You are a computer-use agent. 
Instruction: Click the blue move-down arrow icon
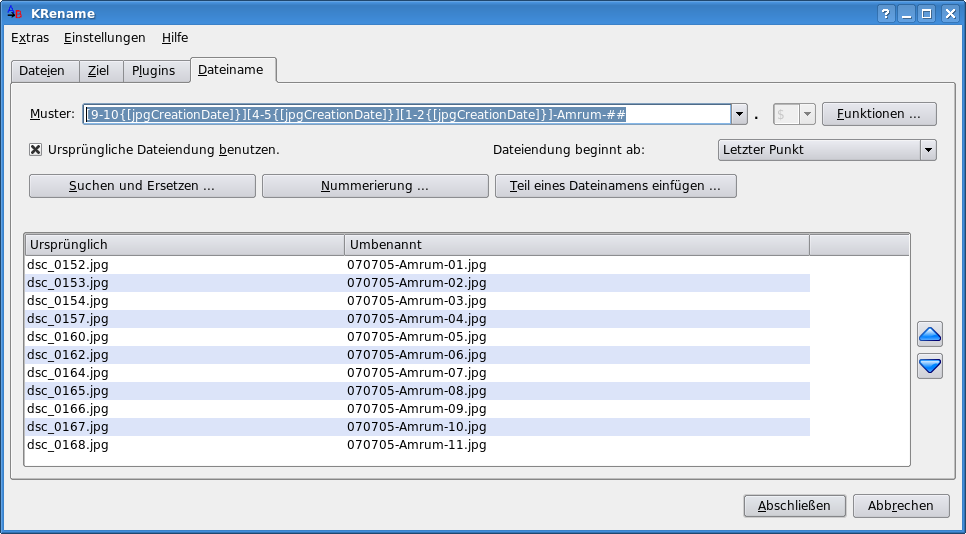click(930, 367)
